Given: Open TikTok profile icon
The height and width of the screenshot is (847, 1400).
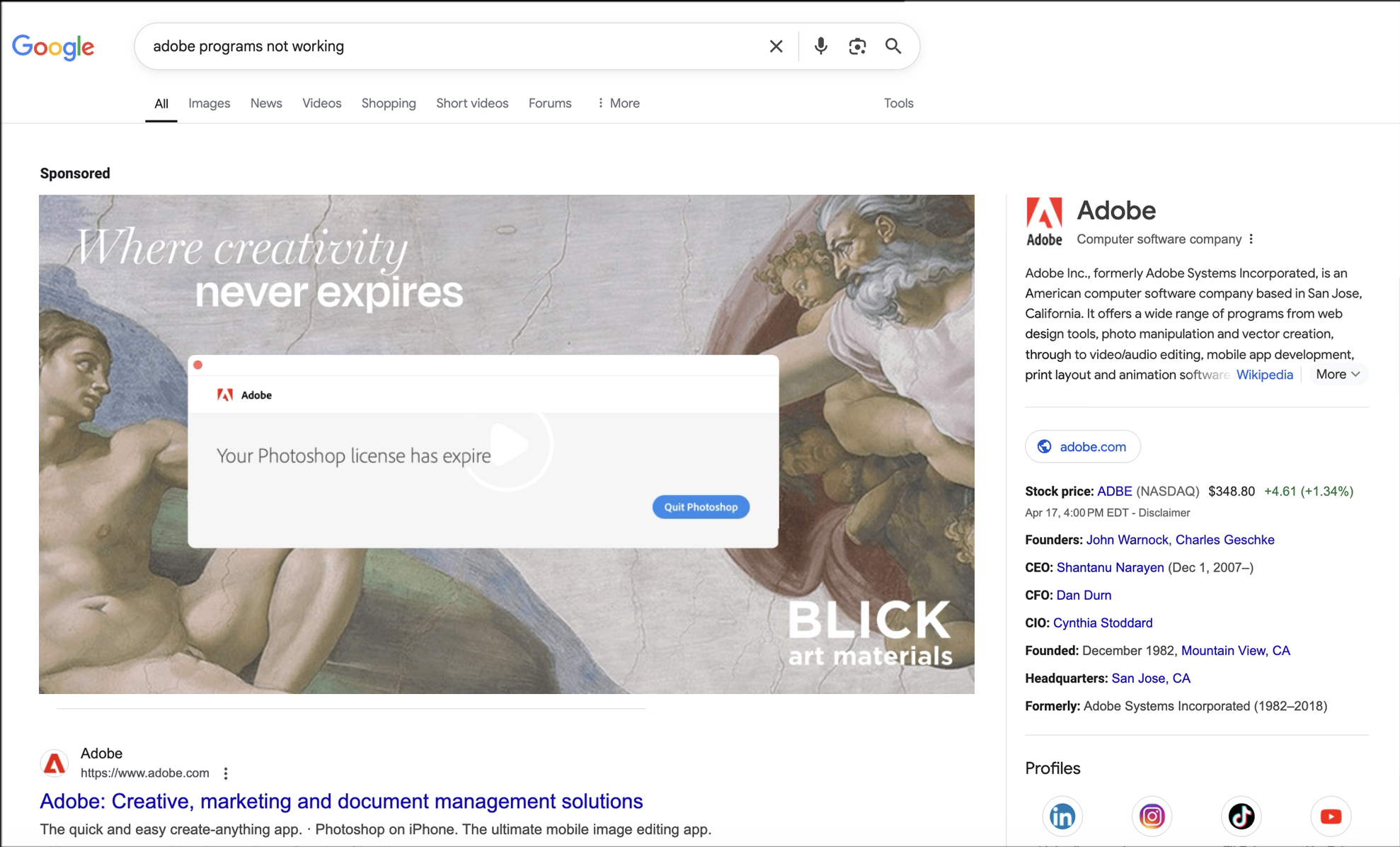Looking at the screenshot, I should point(1241,816).
